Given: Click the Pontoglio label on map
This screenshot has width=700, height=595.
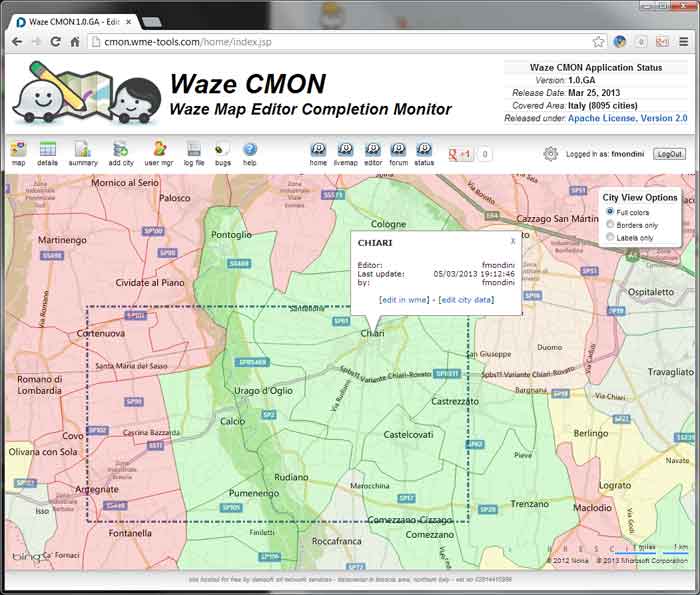Looking at the screenshot, I should (x=231, y=235).
